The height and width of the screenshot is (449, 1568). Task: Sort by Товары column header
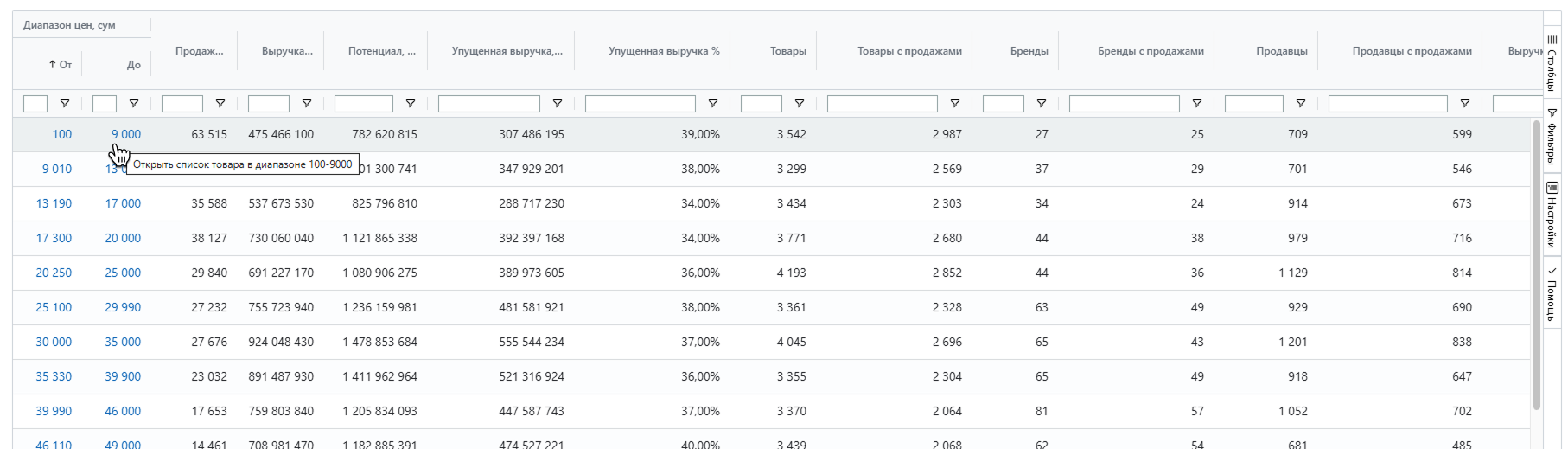[788, 51]
